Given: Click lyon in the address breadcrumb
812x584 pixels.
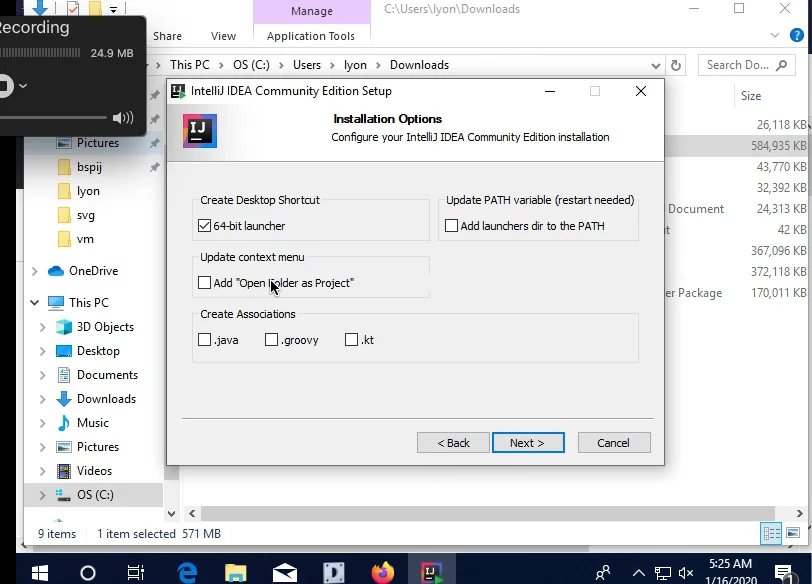Looking at the screenshot, I should pos(355,65).
